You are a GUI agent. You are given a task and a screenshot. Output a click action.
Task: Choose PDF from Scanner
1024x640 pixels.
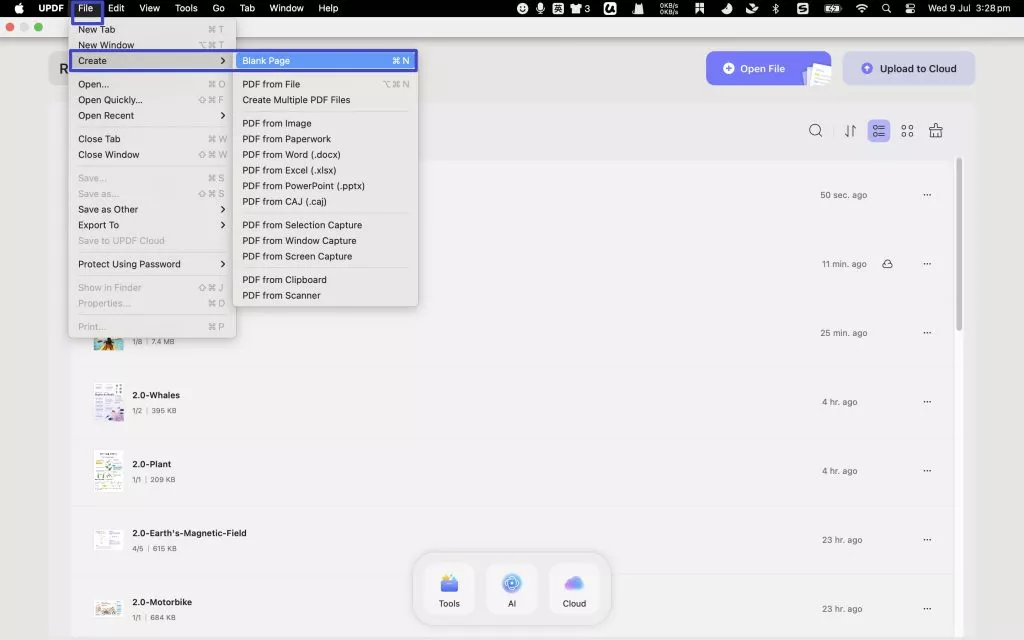click(x=325, y=295)
